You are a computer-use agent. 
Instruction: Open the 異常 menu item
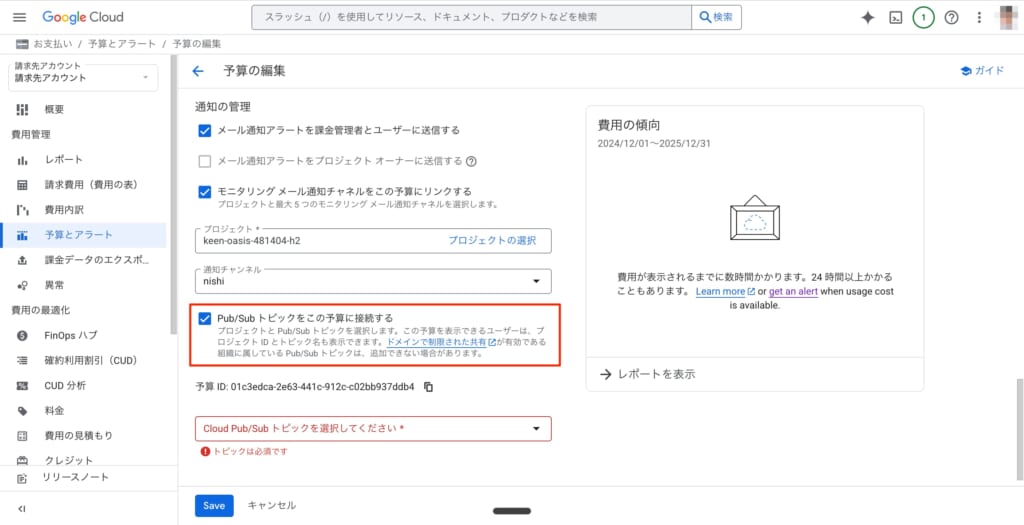(83, 285)
